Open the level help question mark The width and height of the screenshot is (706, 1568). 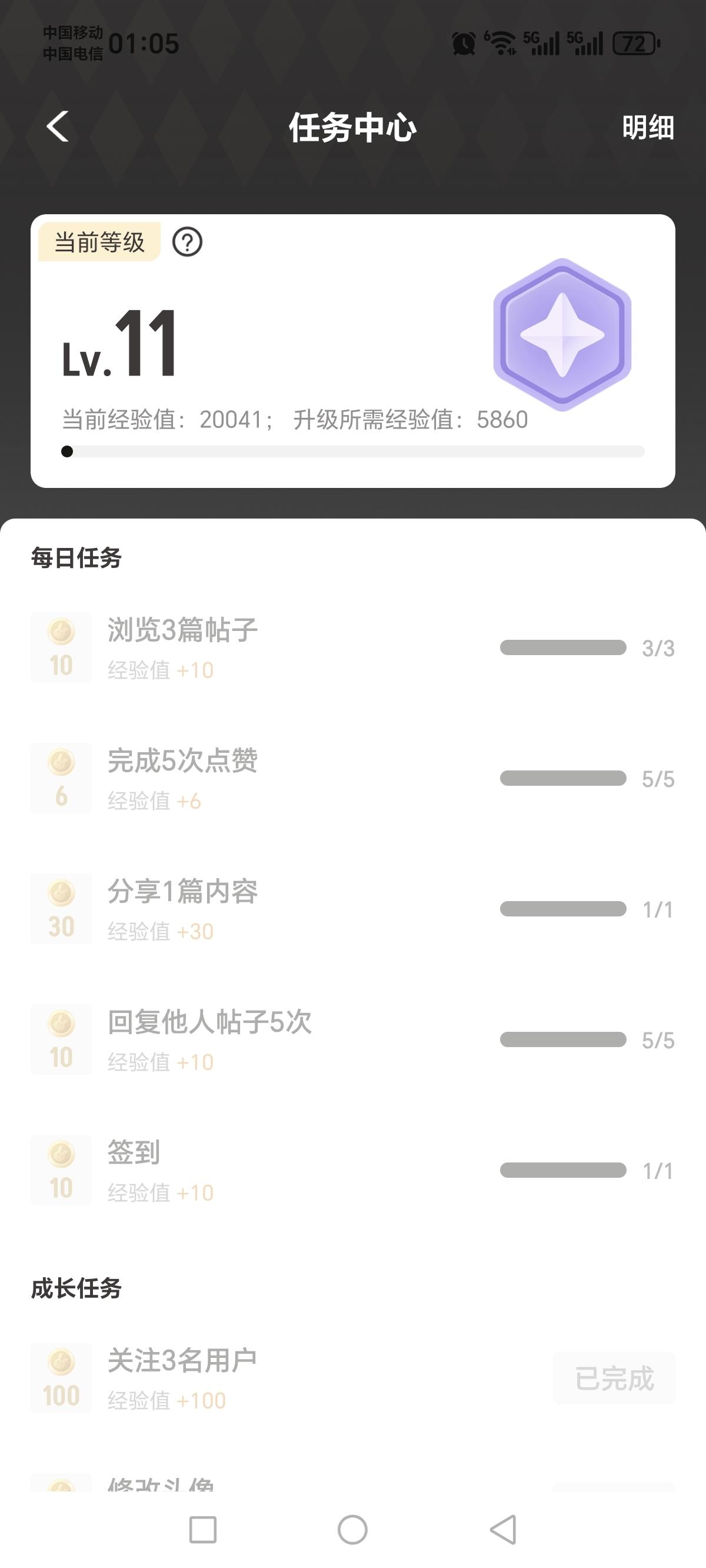[188, 242]
